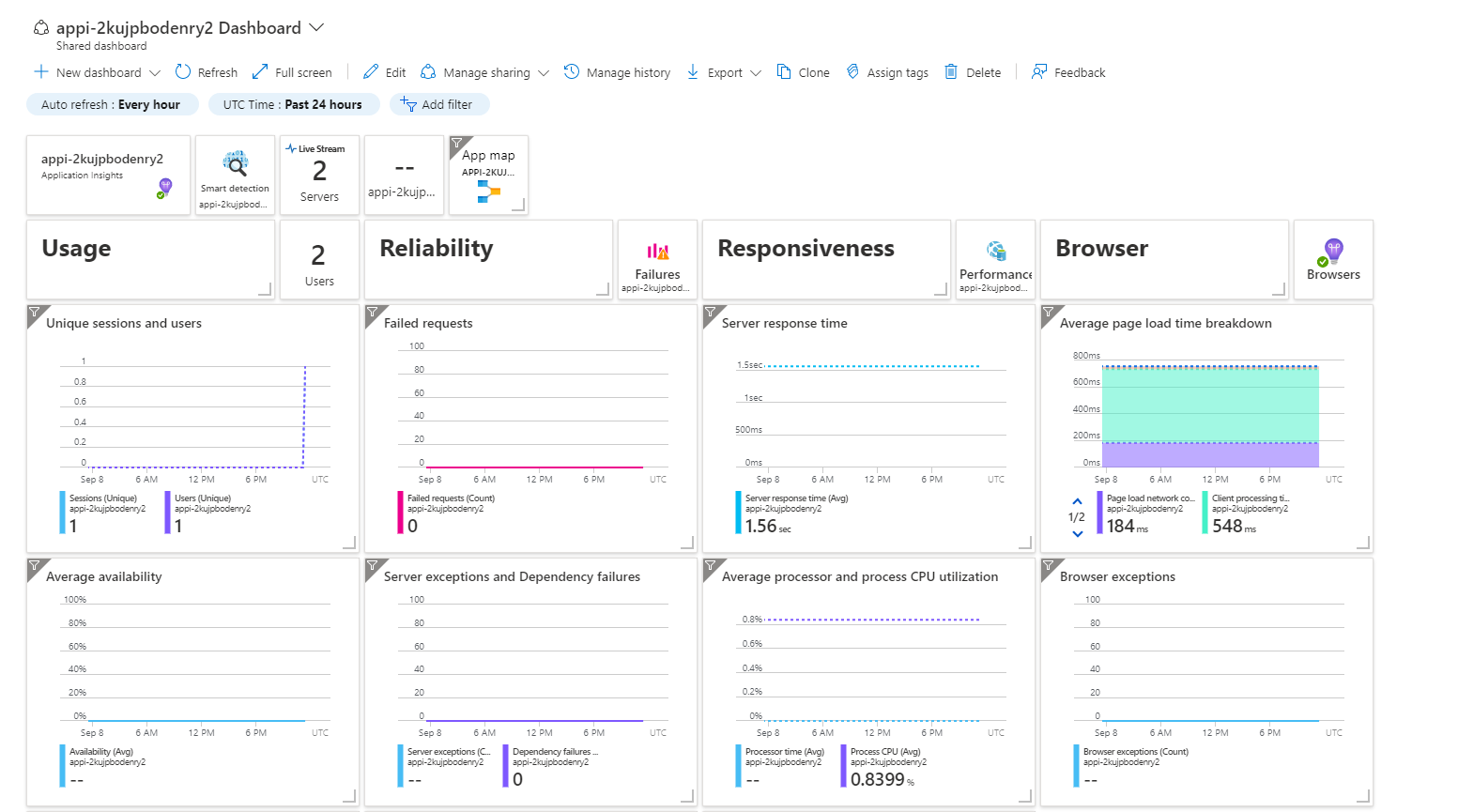The image size is (1458, 812).
Task: Click Server response time chart title
Action: coord(785,323)
